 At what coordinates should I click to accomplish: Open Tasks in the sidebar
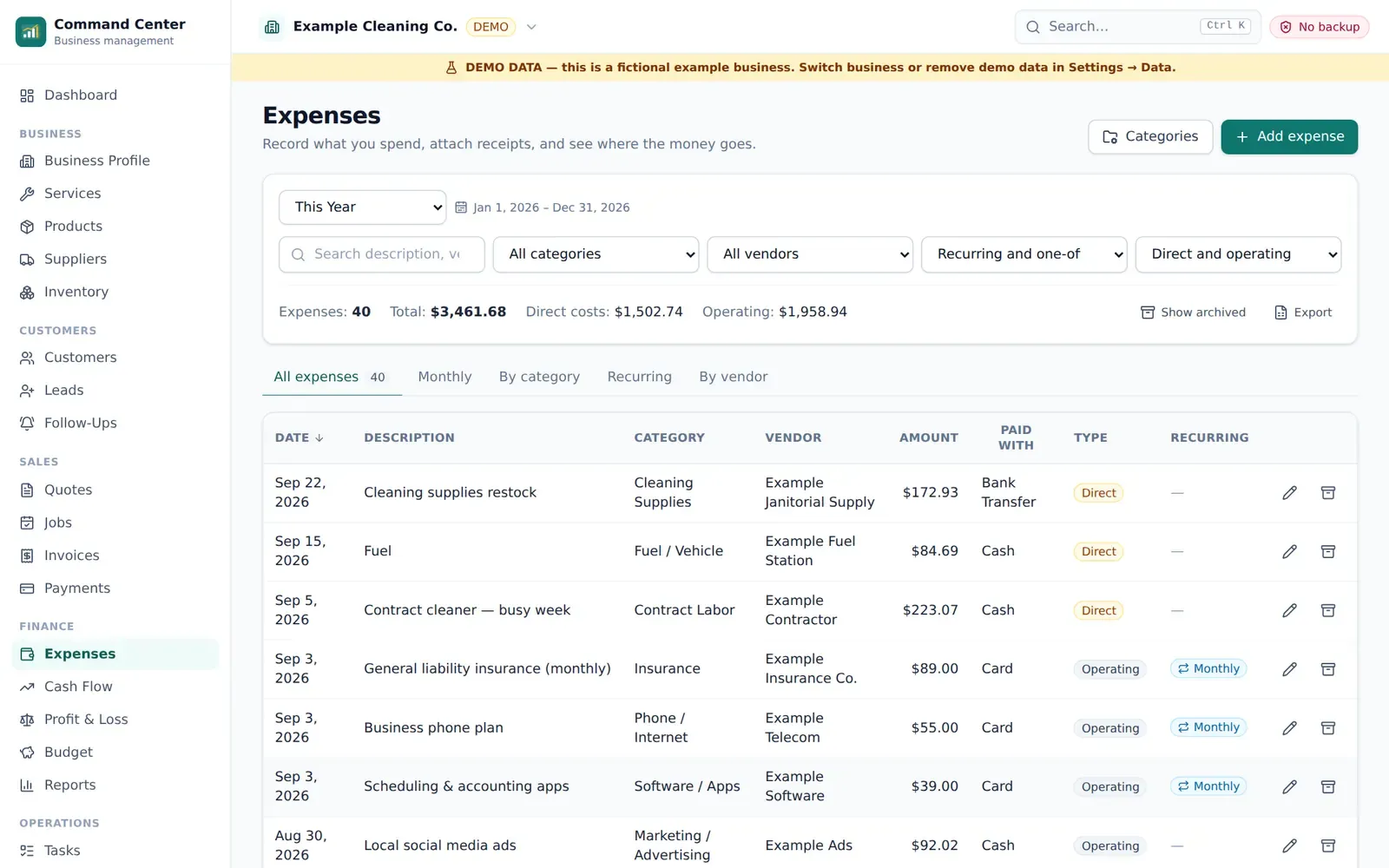(115, 851)
